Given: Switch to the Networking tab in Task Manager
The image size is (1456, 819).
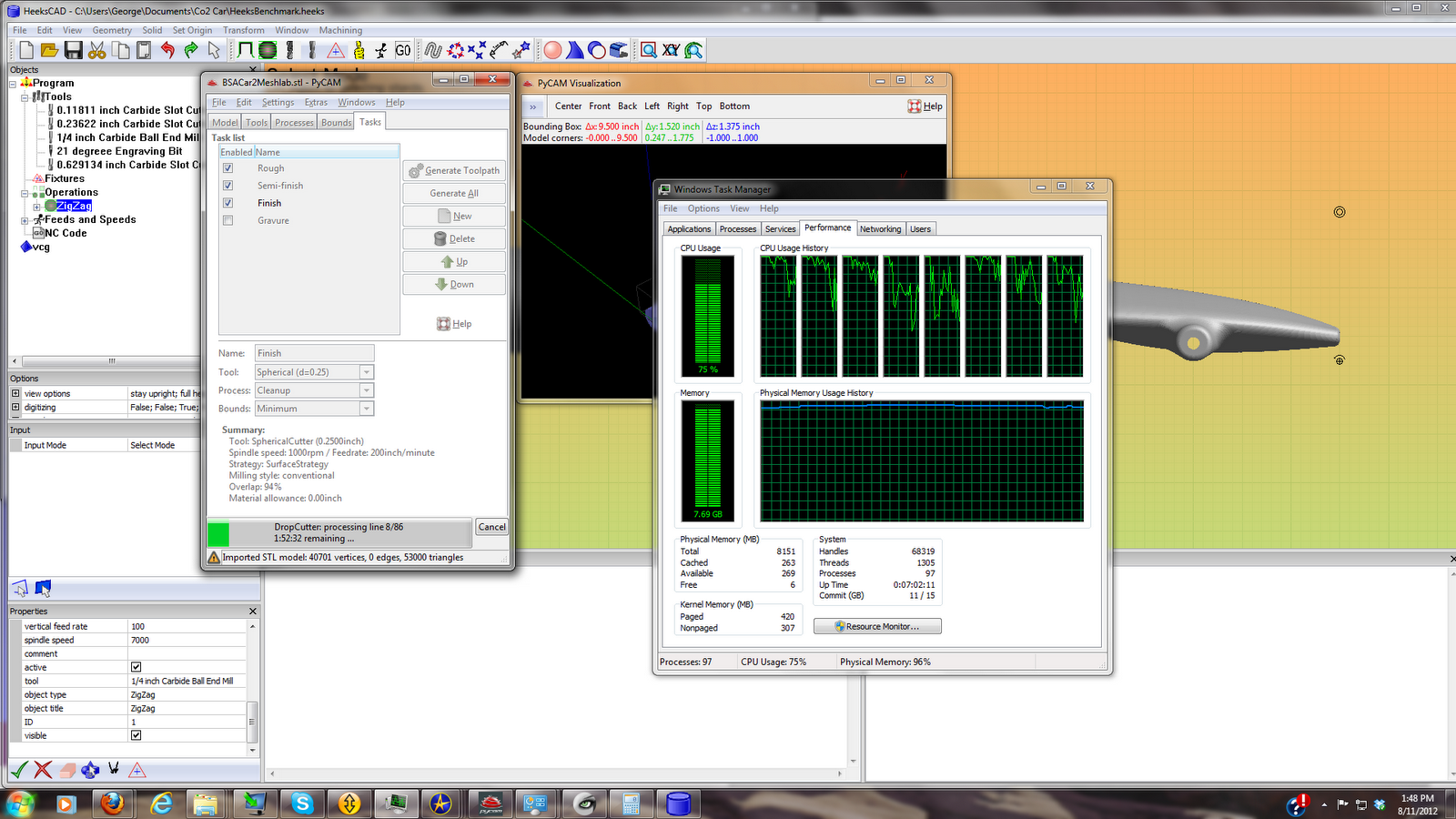Looking at the screenshot, I should (880, 228).
